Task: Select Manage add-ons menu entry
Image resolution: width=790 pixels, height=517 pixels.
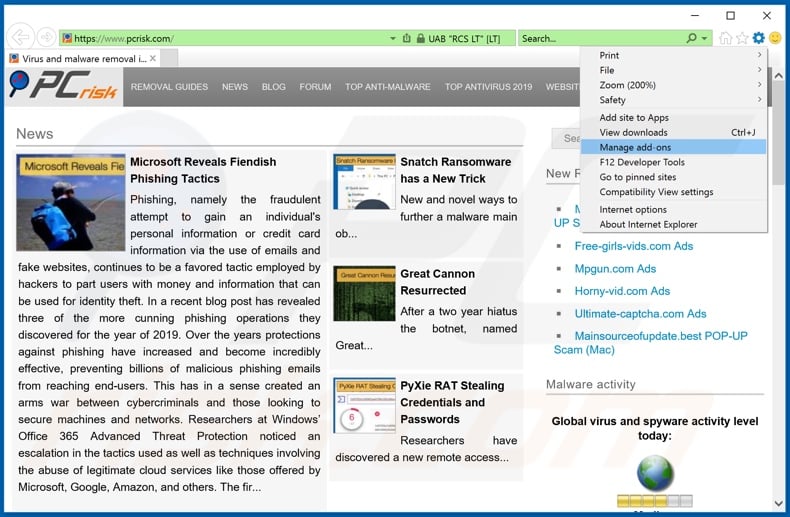Action: click(x=674, y=147)
